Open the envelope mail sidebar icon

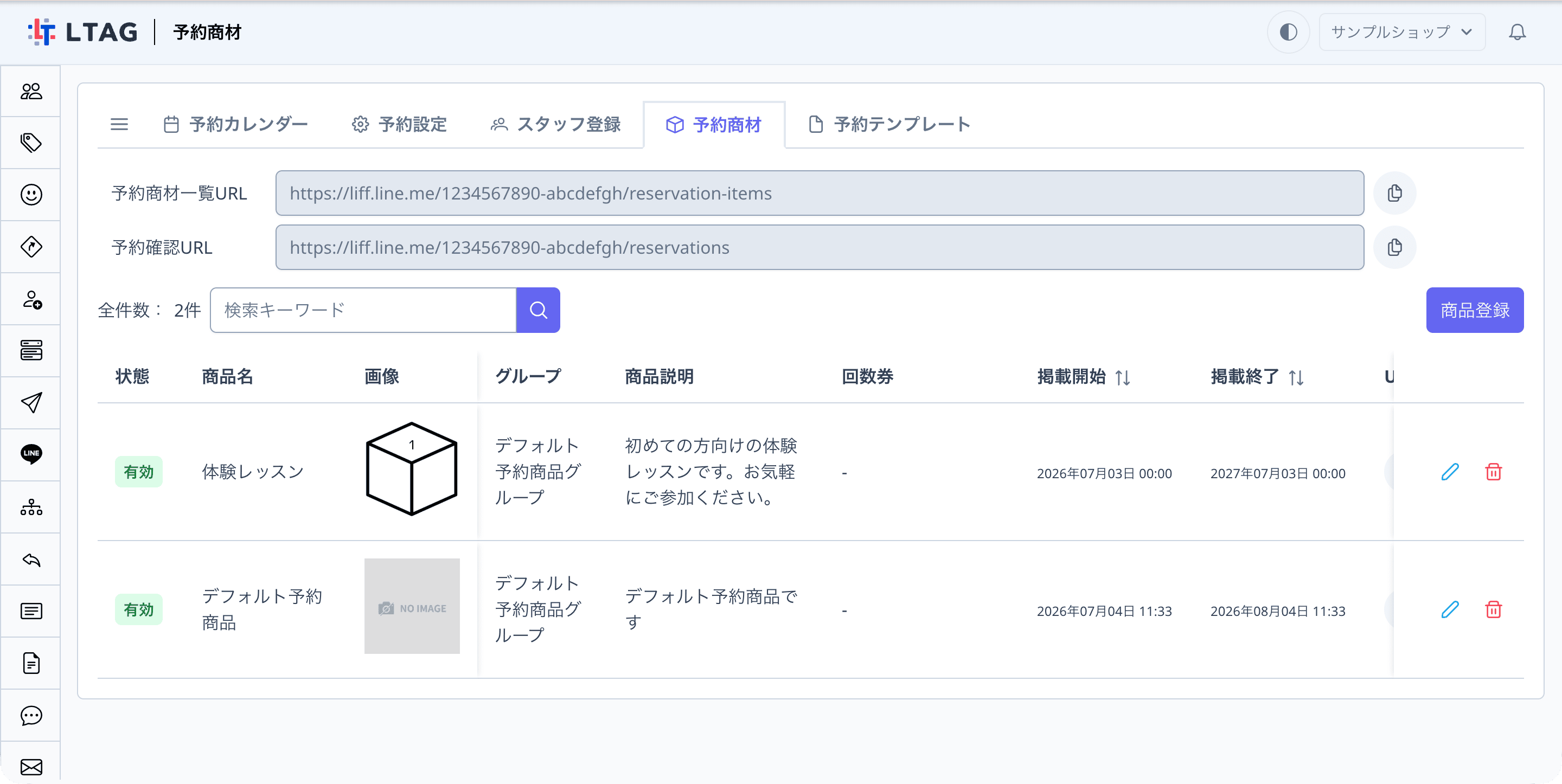coord(31,767)
